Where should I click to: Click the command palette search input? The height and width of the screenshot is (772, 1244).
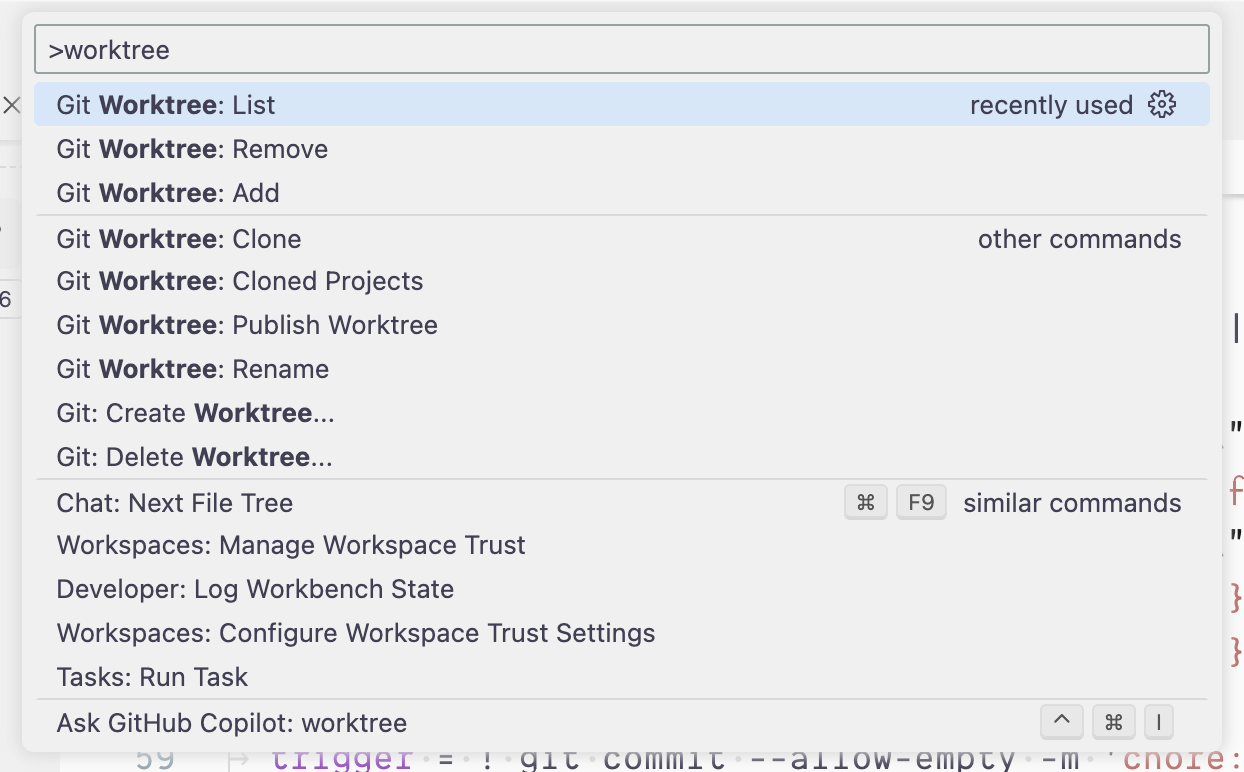(620, 48)
